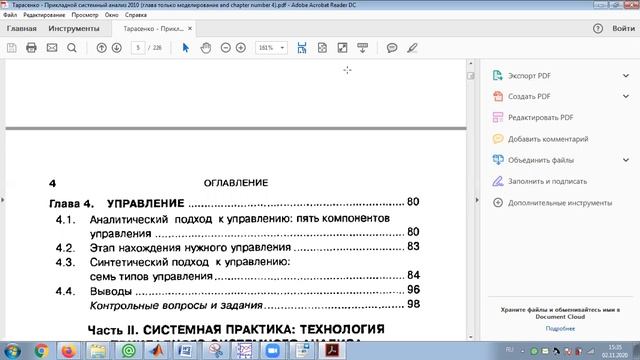Choose the Selection arrow tool
Screen dimensions: 640x360
[186, 48]
